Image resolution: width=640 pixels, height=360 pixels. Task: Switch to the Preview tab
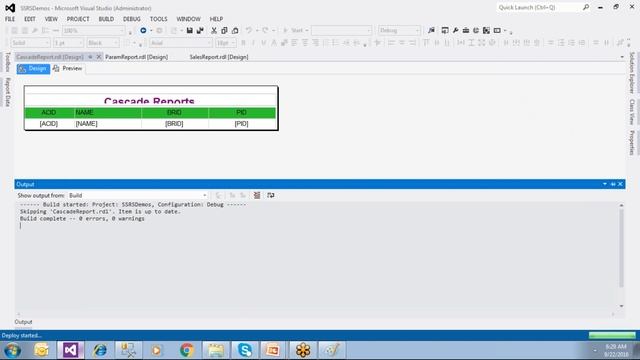pyautogui.click(x=68, y=69)
